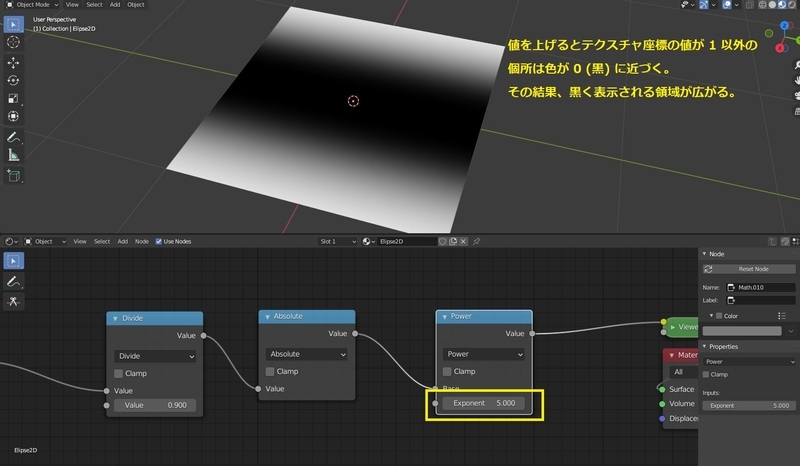
Task: Click the Exponent 5.000 field on Power node
Action: [483, 403]
